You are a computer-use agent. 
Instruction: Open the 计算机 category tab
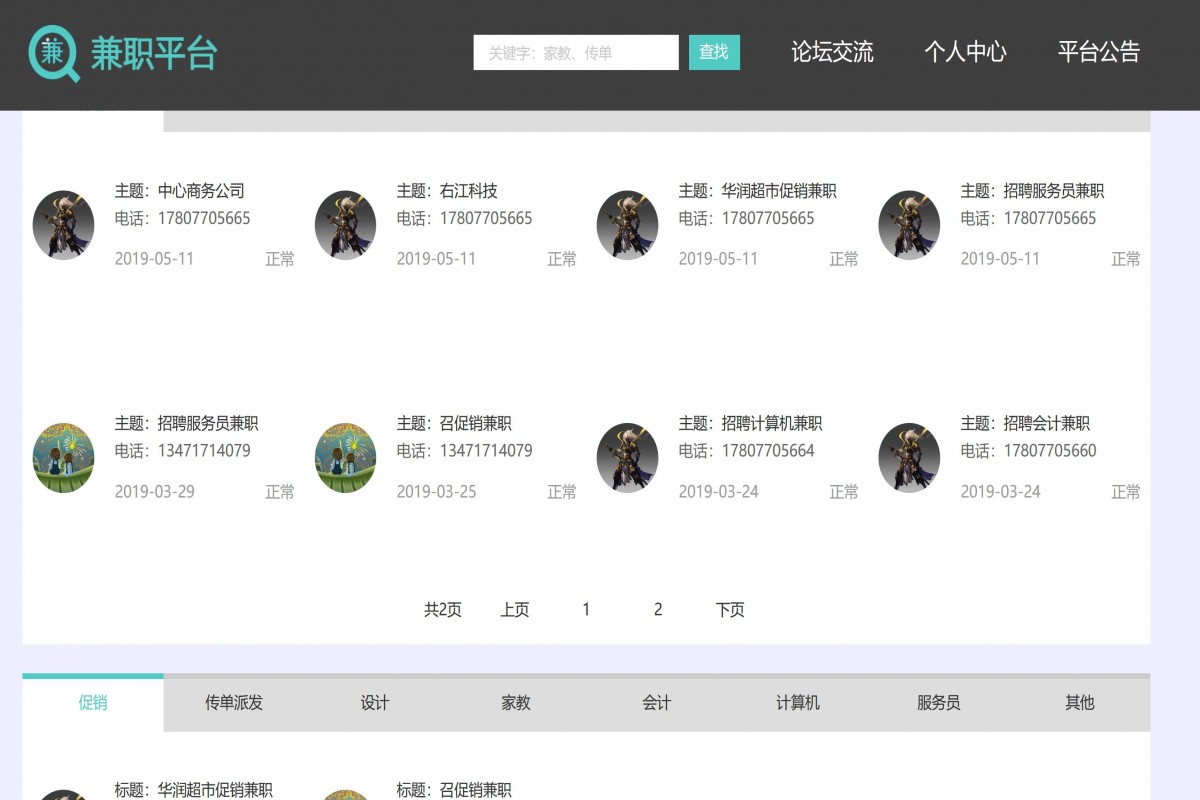click(798, 703)
